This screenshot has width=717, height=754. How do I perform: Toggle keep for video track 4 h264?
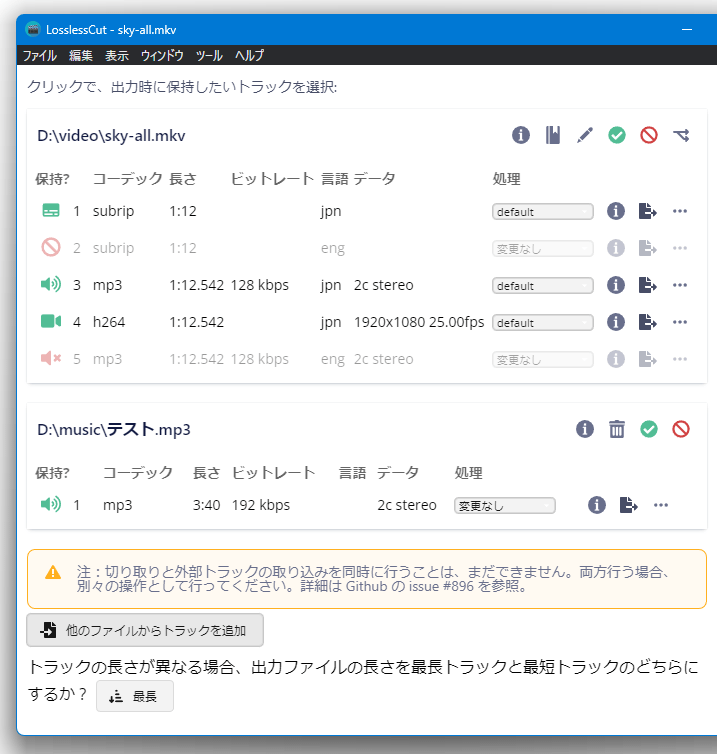[51, 321]
